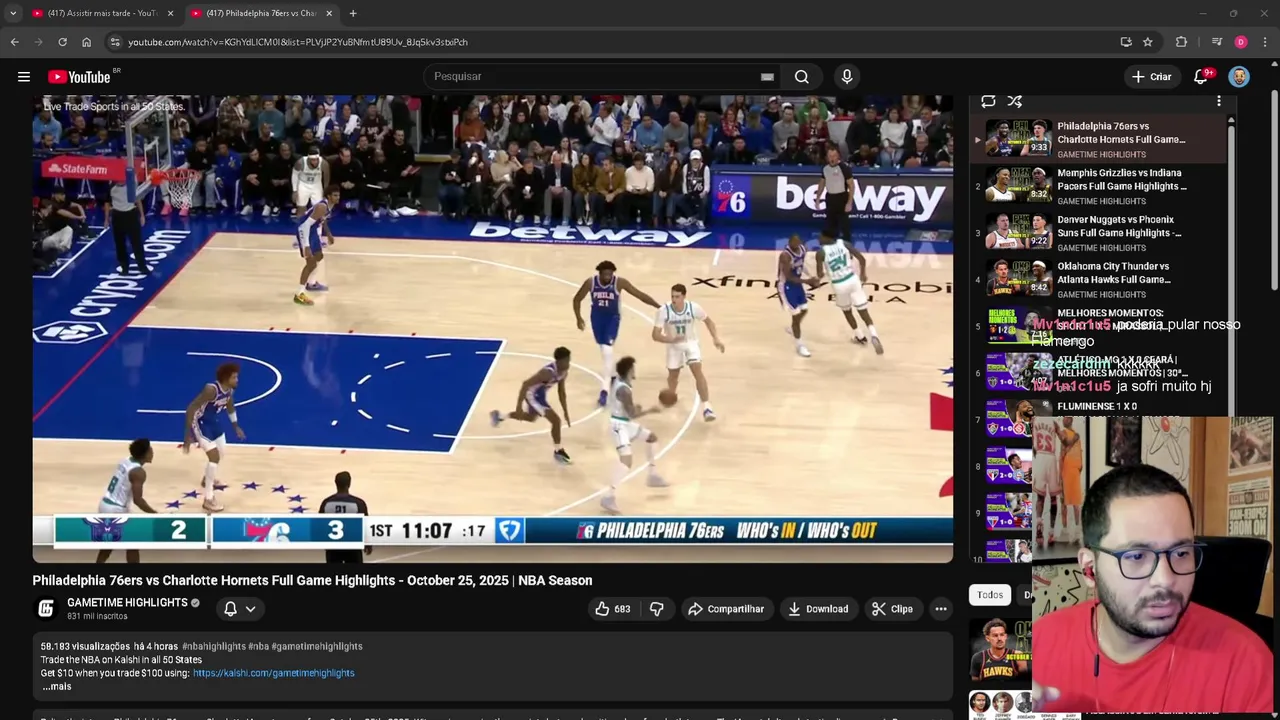This screenshot has width=1280, height=720.
Task: Open the YouTube hamburger guide menu
Action: tap(24, 76)
